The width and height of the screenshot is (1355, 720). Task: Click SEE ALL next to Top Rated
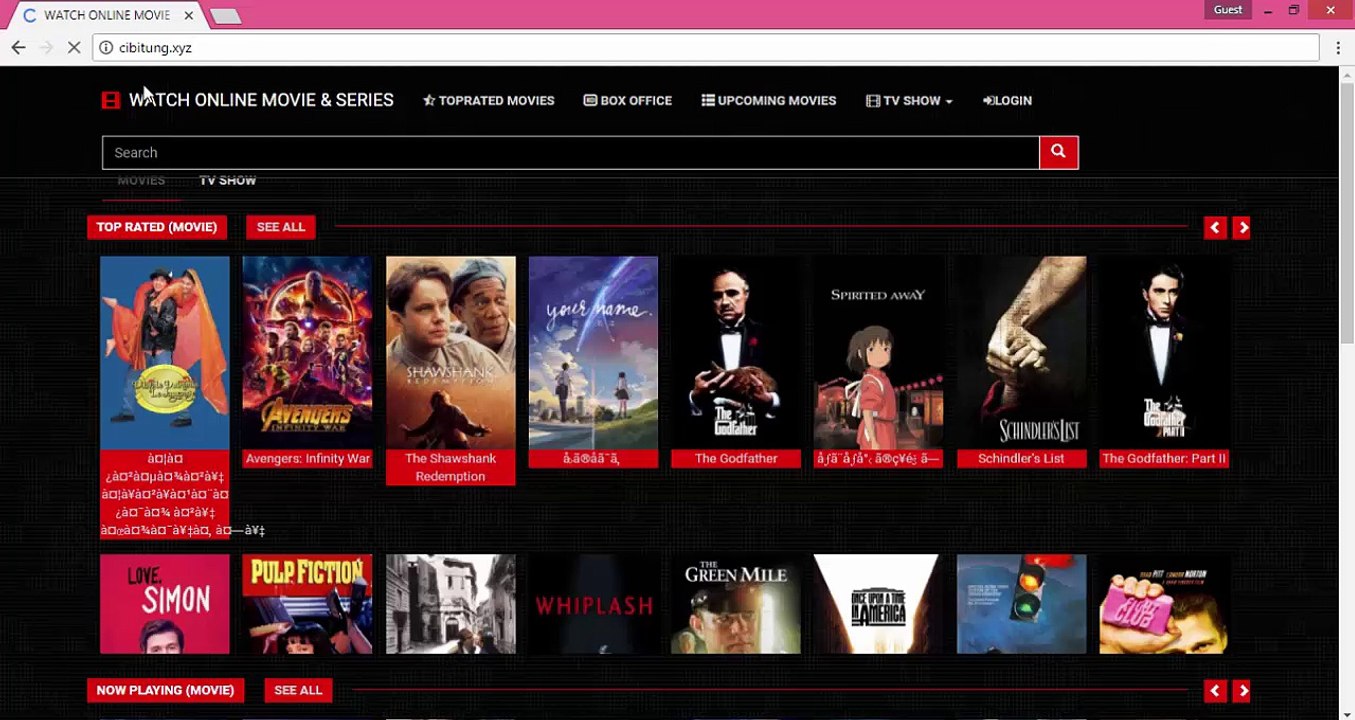coord(281,227)
